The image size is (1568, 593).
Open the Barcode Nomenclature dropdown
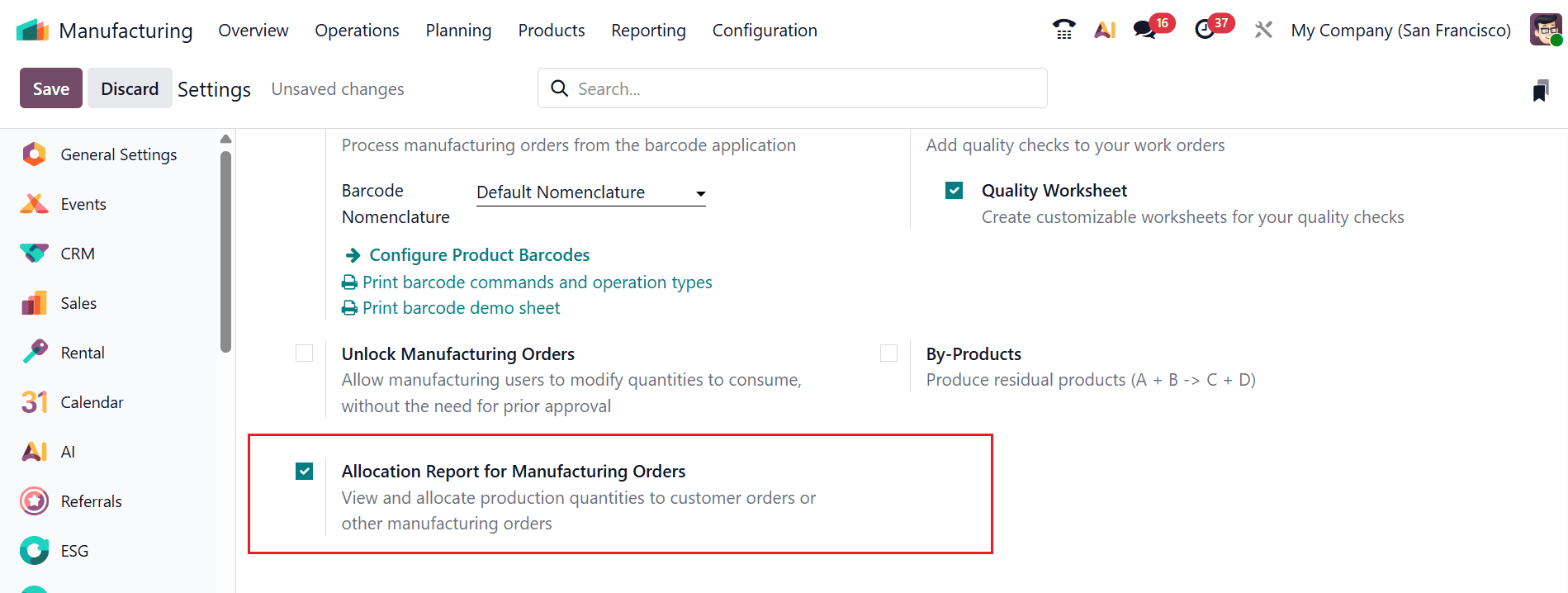point(591,192)
